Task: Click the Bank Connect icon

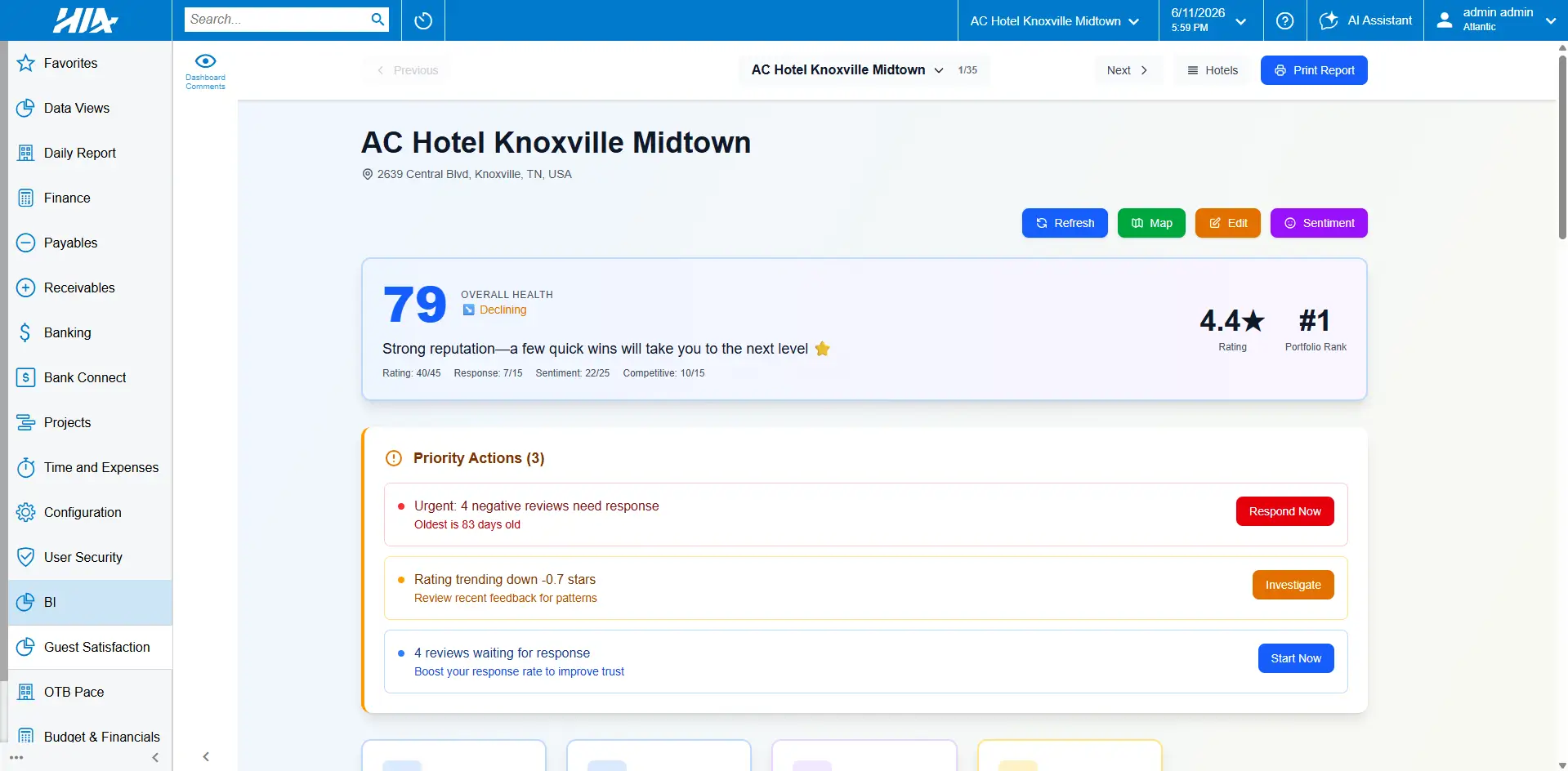Action: [26, 377]
